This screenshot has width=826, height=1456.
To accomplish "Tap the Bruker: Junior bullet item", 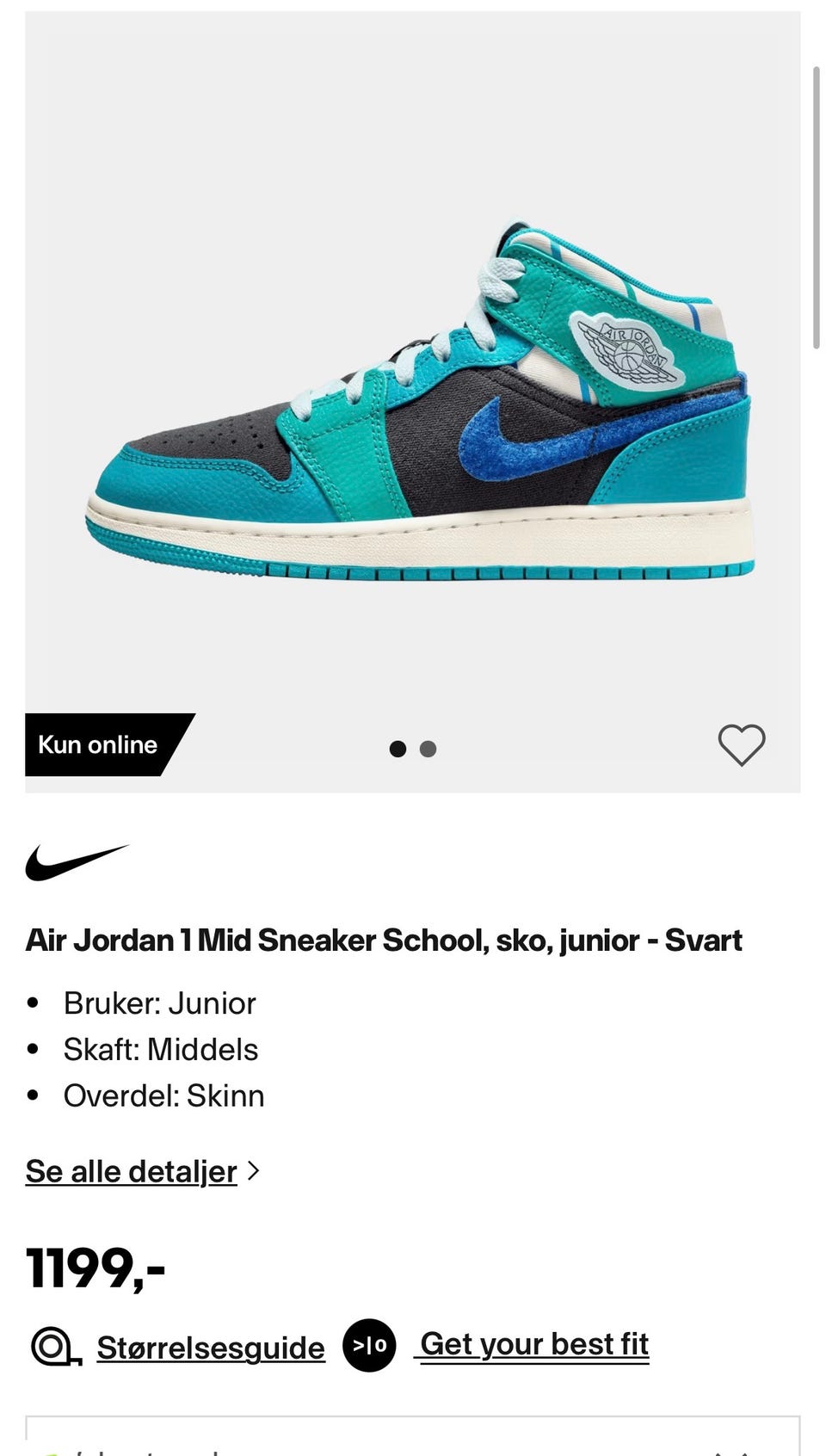I will (160, 1003).
